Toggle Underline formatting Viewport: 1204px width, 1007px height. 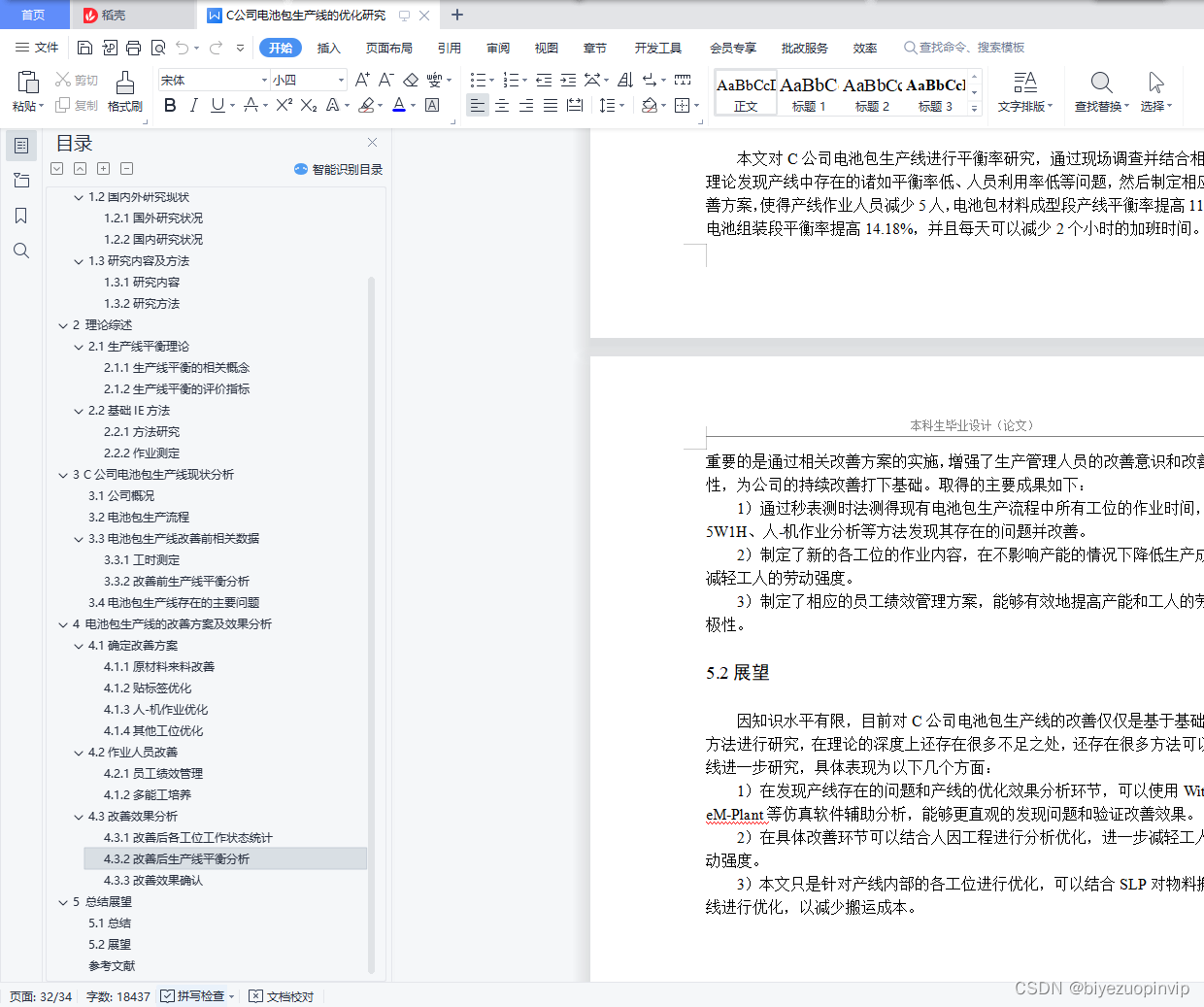[217, 105]
